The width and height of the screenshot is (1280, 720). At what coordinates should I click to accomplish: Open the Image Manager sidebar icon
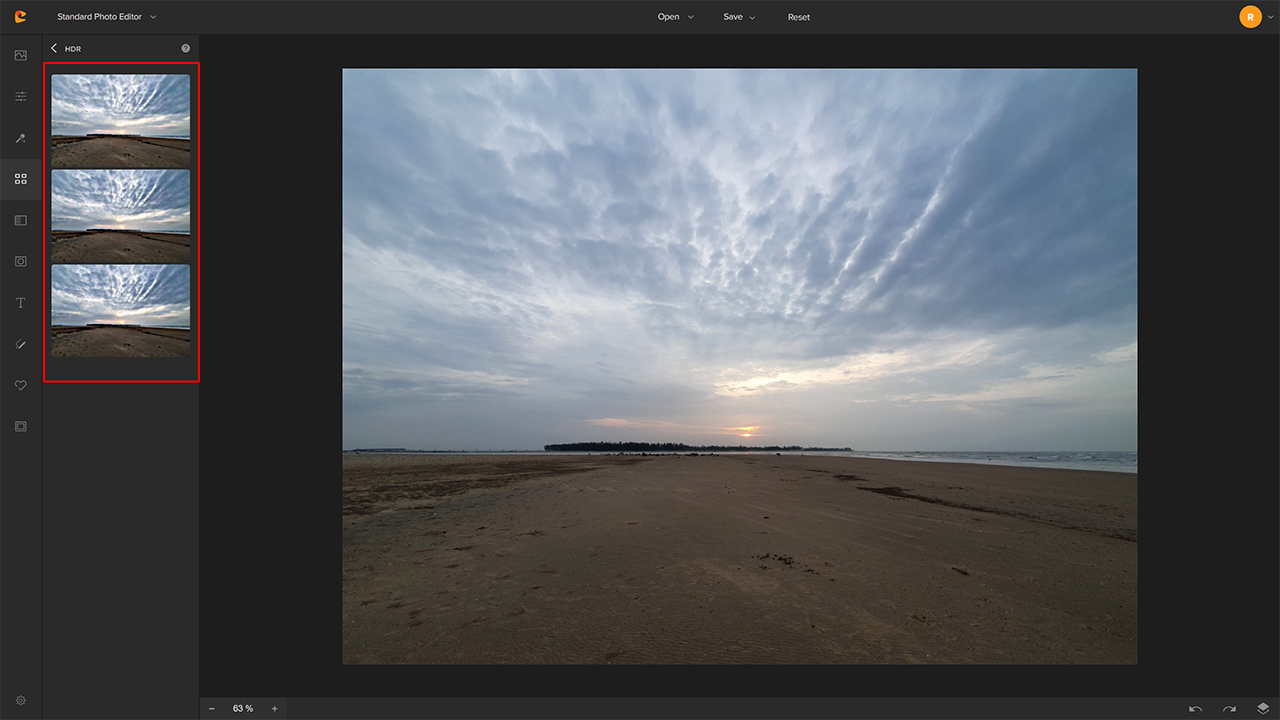coord(20,55)
